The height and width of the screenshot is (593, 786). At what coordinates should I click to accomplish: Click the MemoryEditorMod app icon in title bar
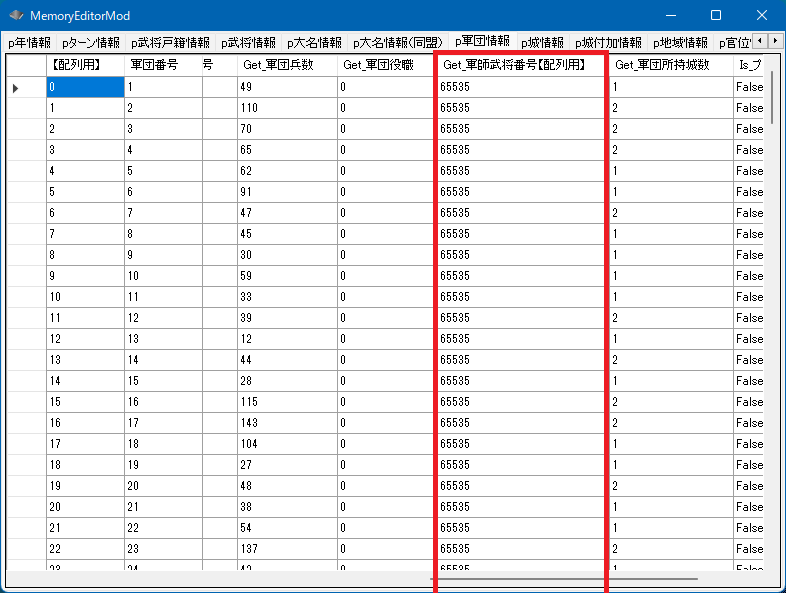(x=16, y=16)
